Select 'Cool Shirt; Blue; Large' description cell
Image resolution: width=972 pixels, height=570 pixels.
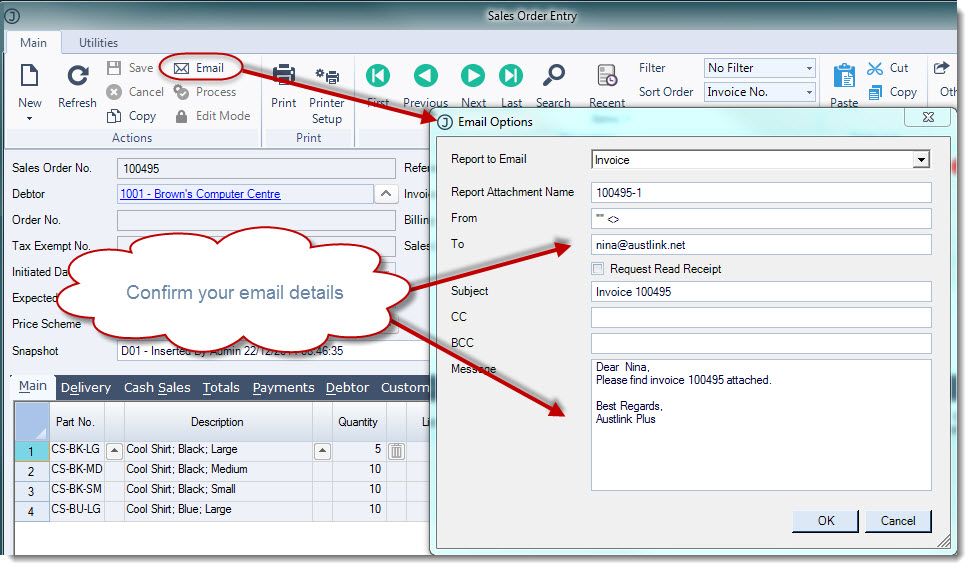coord(218,509)
